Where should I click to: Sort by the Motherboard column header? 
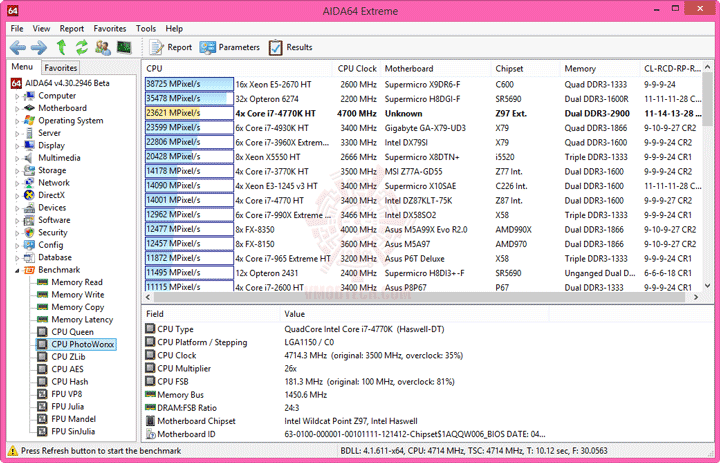tap(435, 68)
